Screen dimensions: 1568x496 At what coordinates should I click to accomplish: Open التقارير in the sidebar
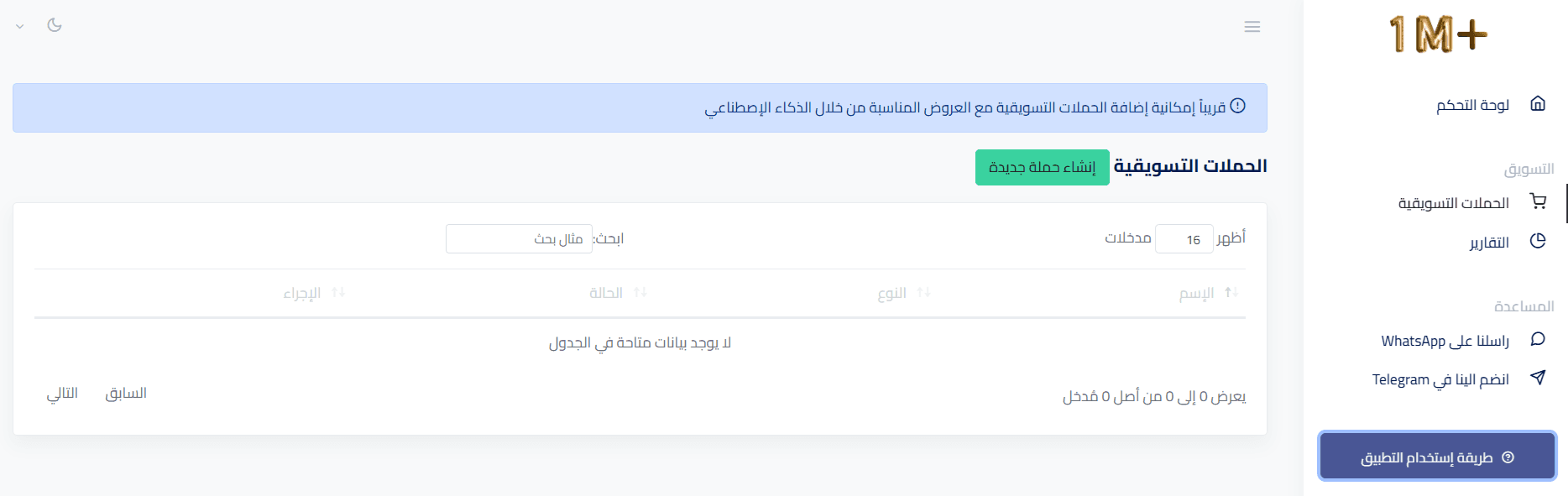(x=1488, y=243)
